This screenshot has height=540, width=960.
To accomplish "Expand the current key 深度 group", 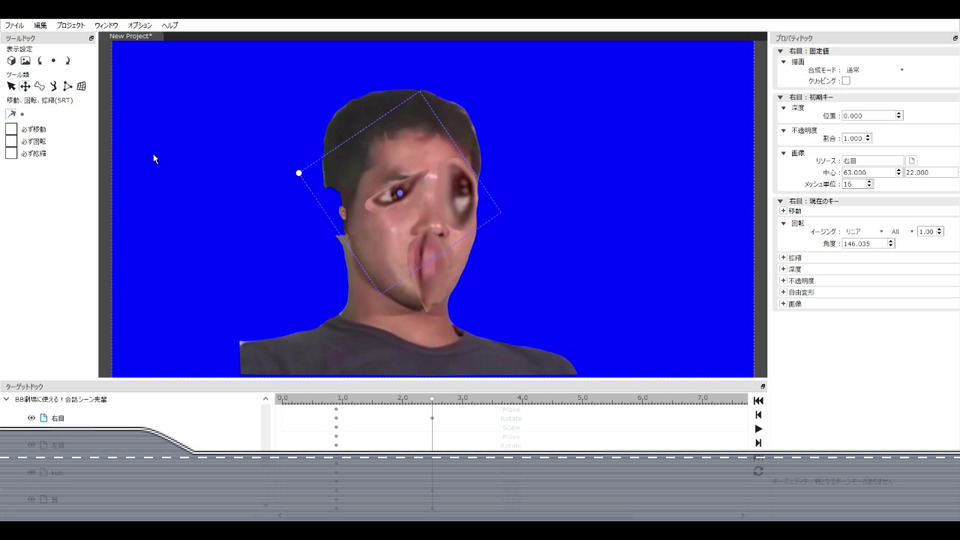I will (783, 269).
